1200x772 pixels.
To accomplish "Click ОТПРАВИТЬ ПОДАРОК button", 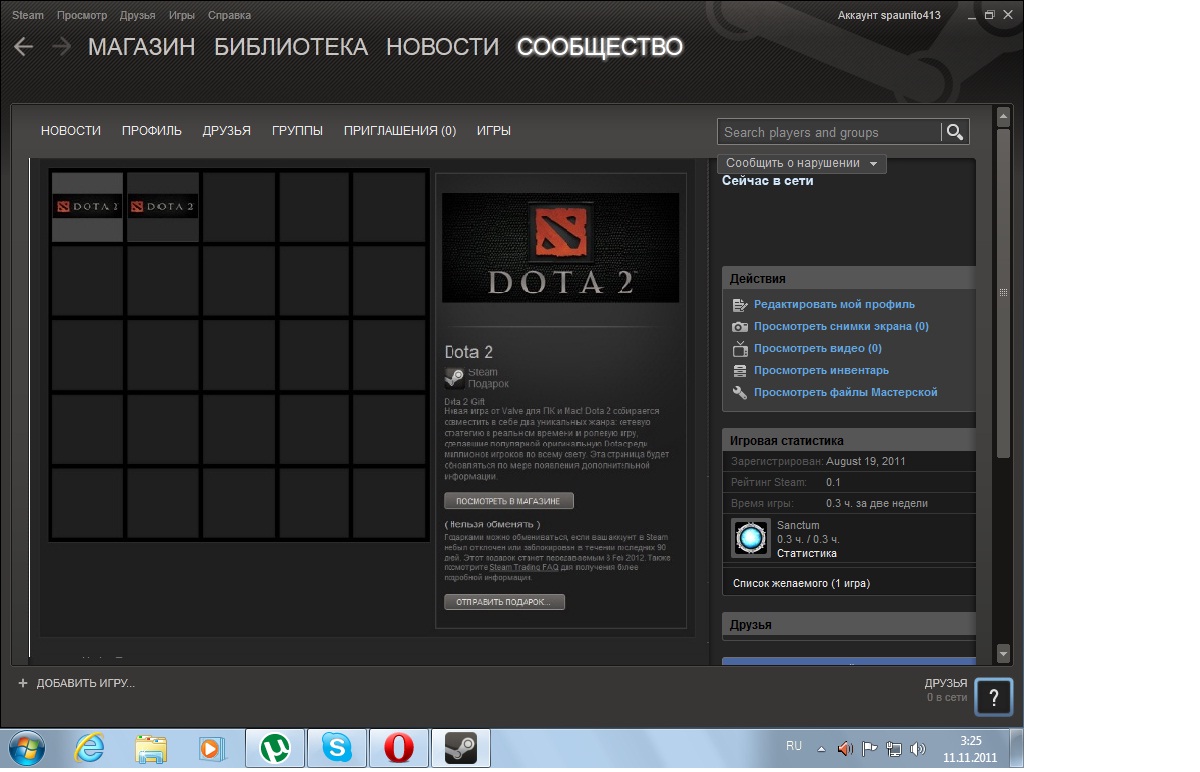I will click(504, 602).
